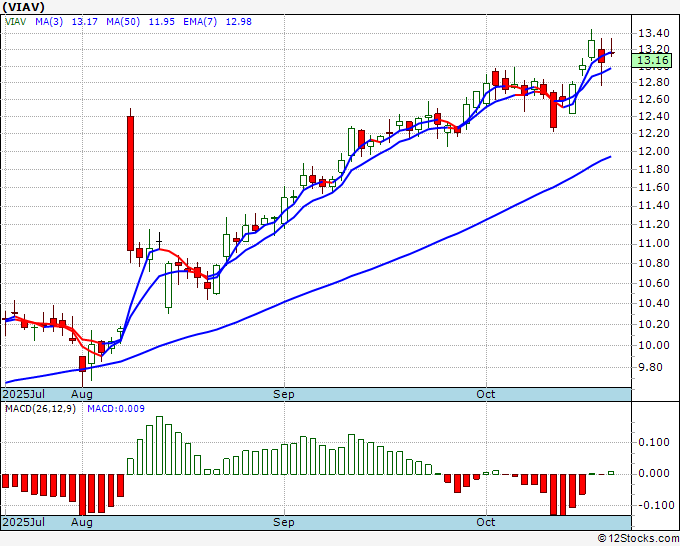Image resolution: width=680 pixels, height=546 pixels.
Task: Click the EMA(7) value 12.98
Action: 239,22
